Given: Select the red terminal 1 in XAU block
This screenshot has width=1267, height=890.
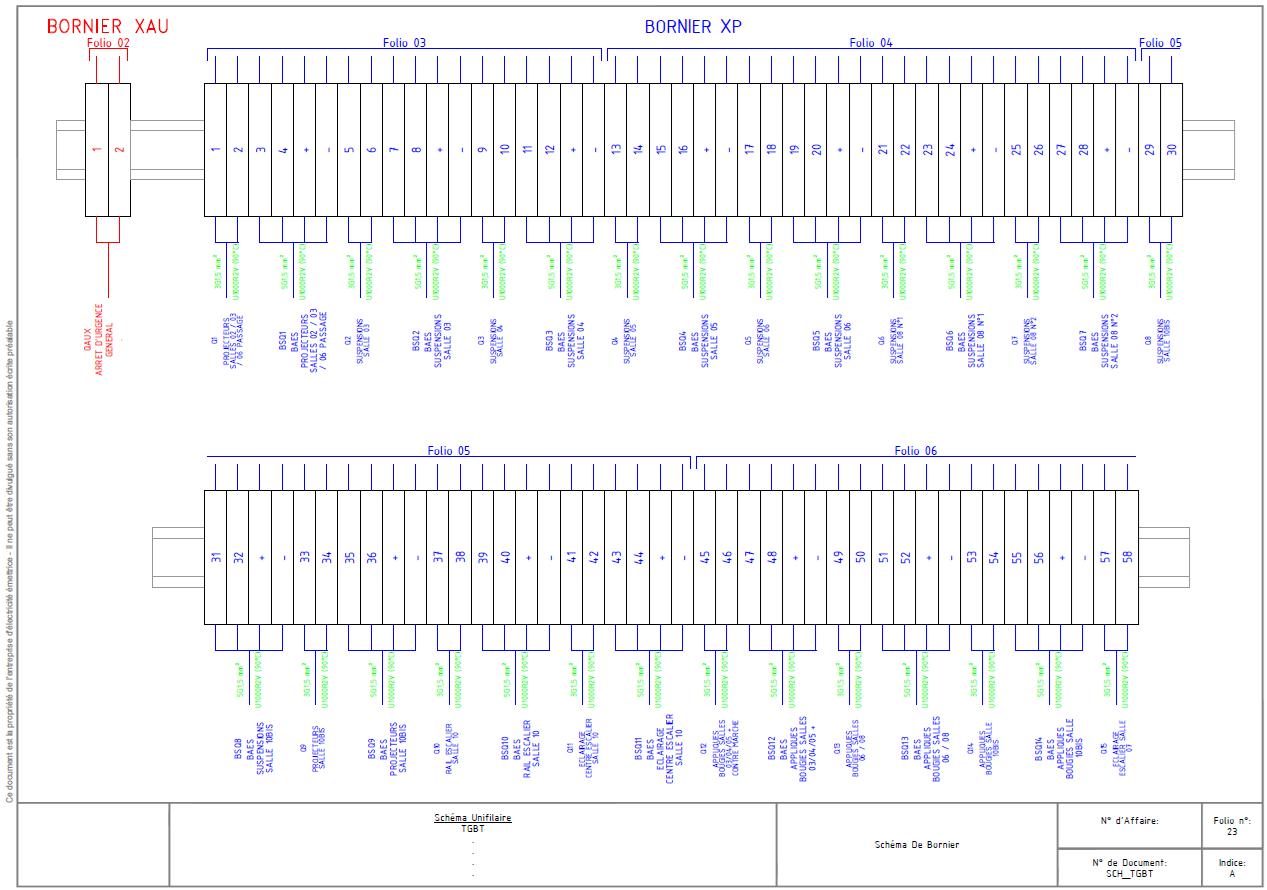Looking at the screenshot, I should pyautogui.click(x=97, y=150).
